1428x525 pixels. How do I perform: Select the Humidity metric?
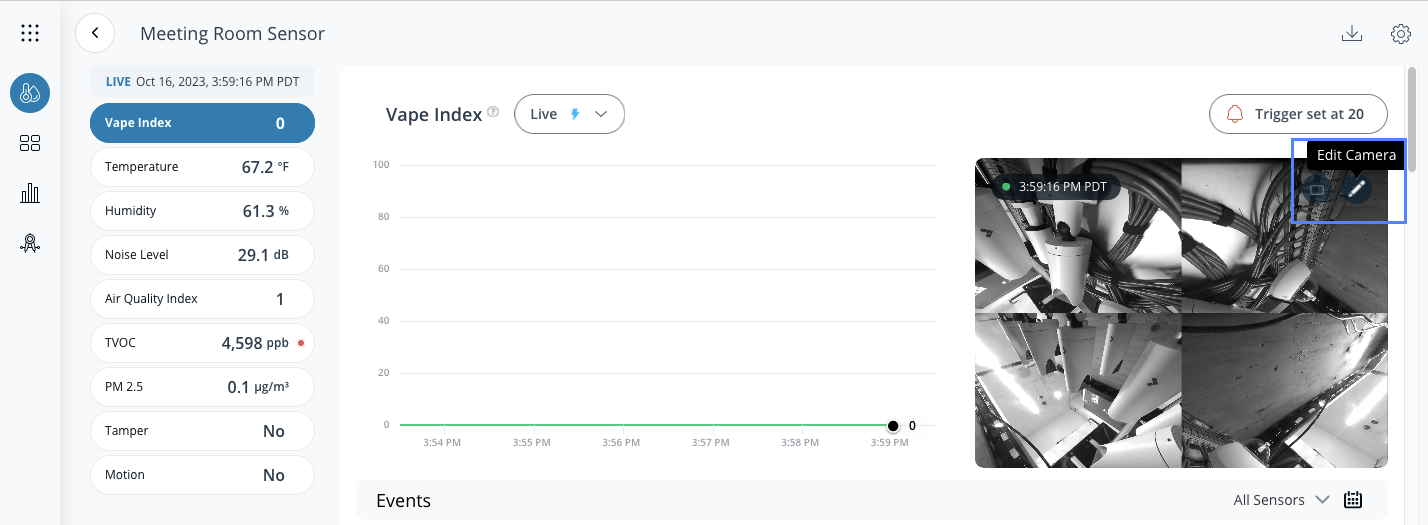202,211
